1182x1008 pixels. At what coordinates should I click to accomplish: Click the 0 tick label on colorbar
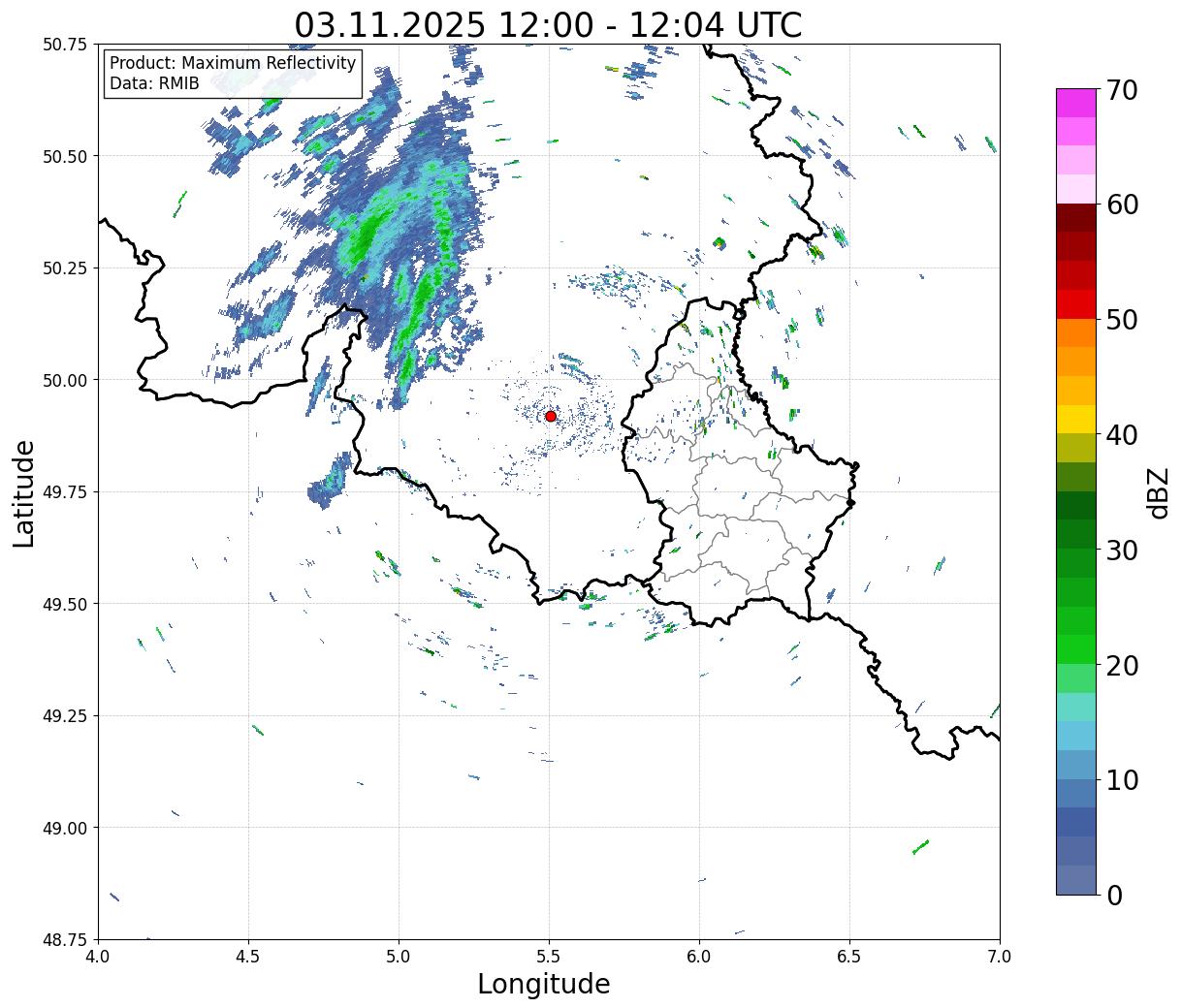[x=1115, y=895]
